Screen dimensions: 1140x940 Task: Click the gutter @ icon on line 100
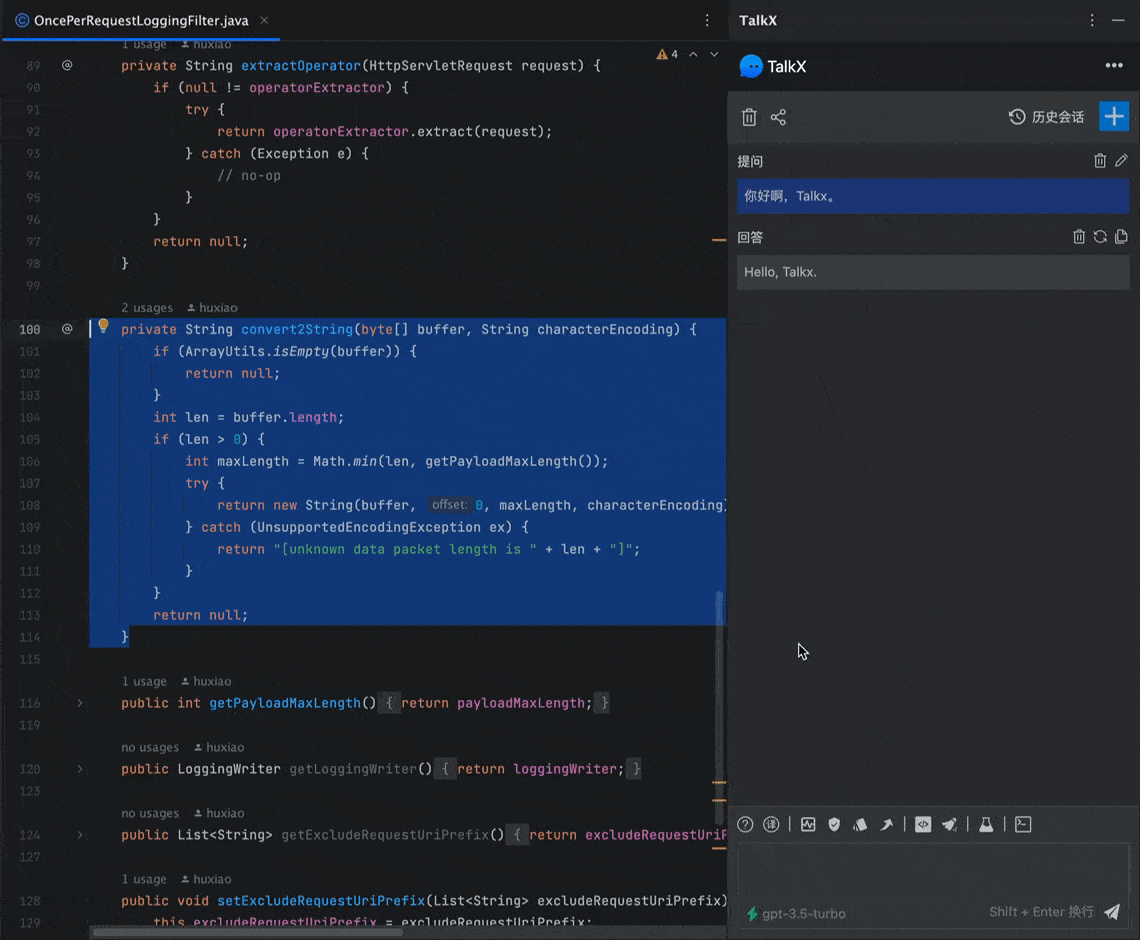[x=67, y=329]
